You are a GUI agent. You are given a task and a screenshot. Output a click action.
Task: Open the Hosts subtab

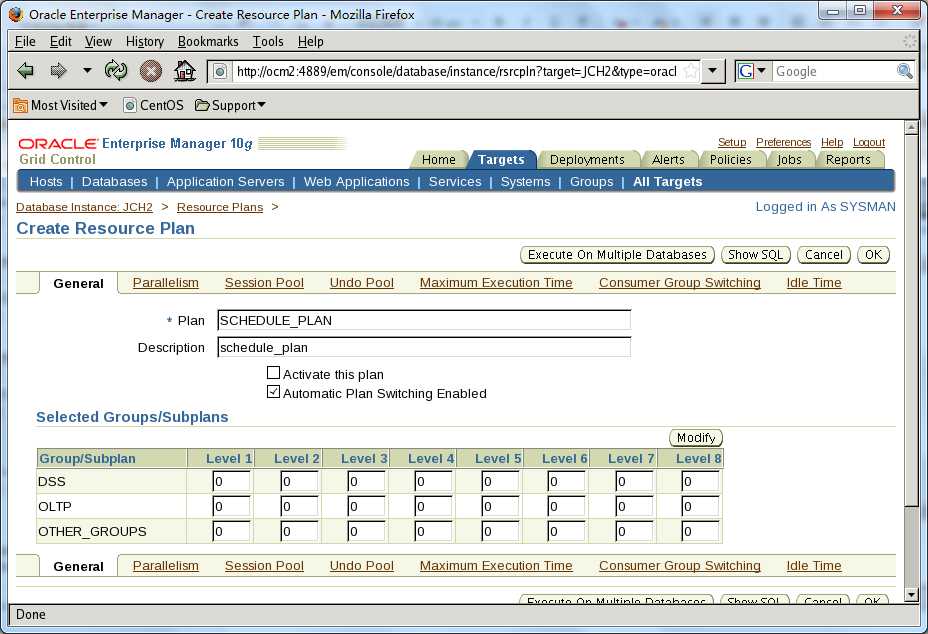pos(46,182)
